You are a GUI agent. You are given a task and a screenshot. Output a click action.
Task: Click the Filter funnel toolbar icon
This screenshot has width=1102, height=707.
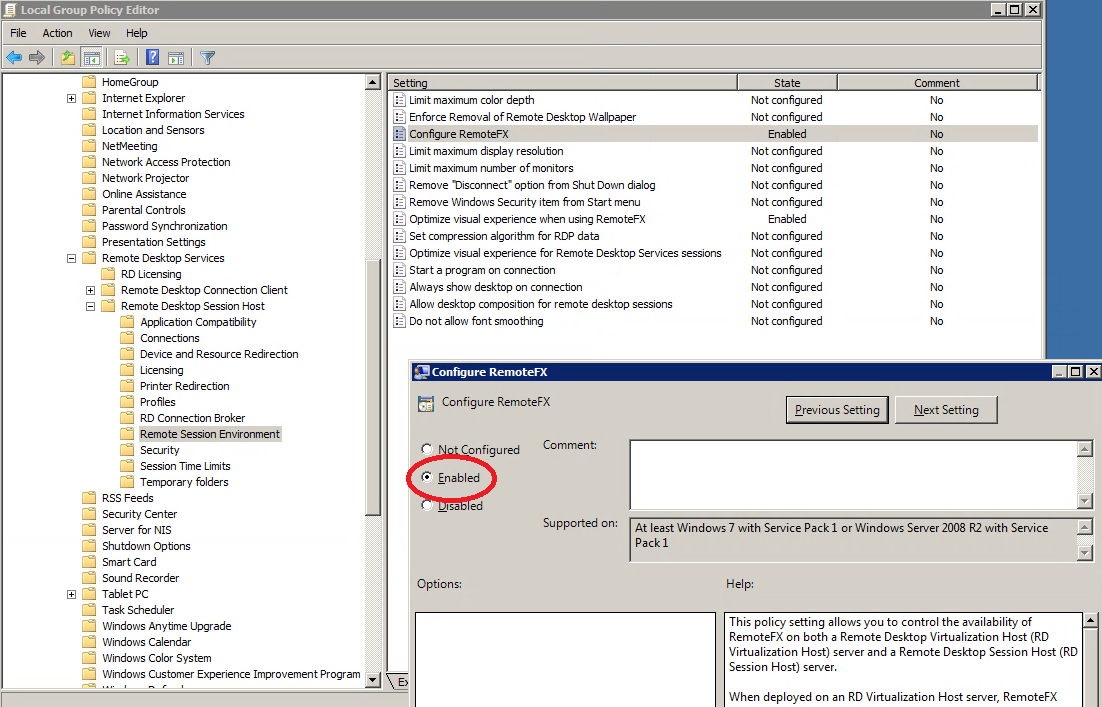[x=207, y=57]
